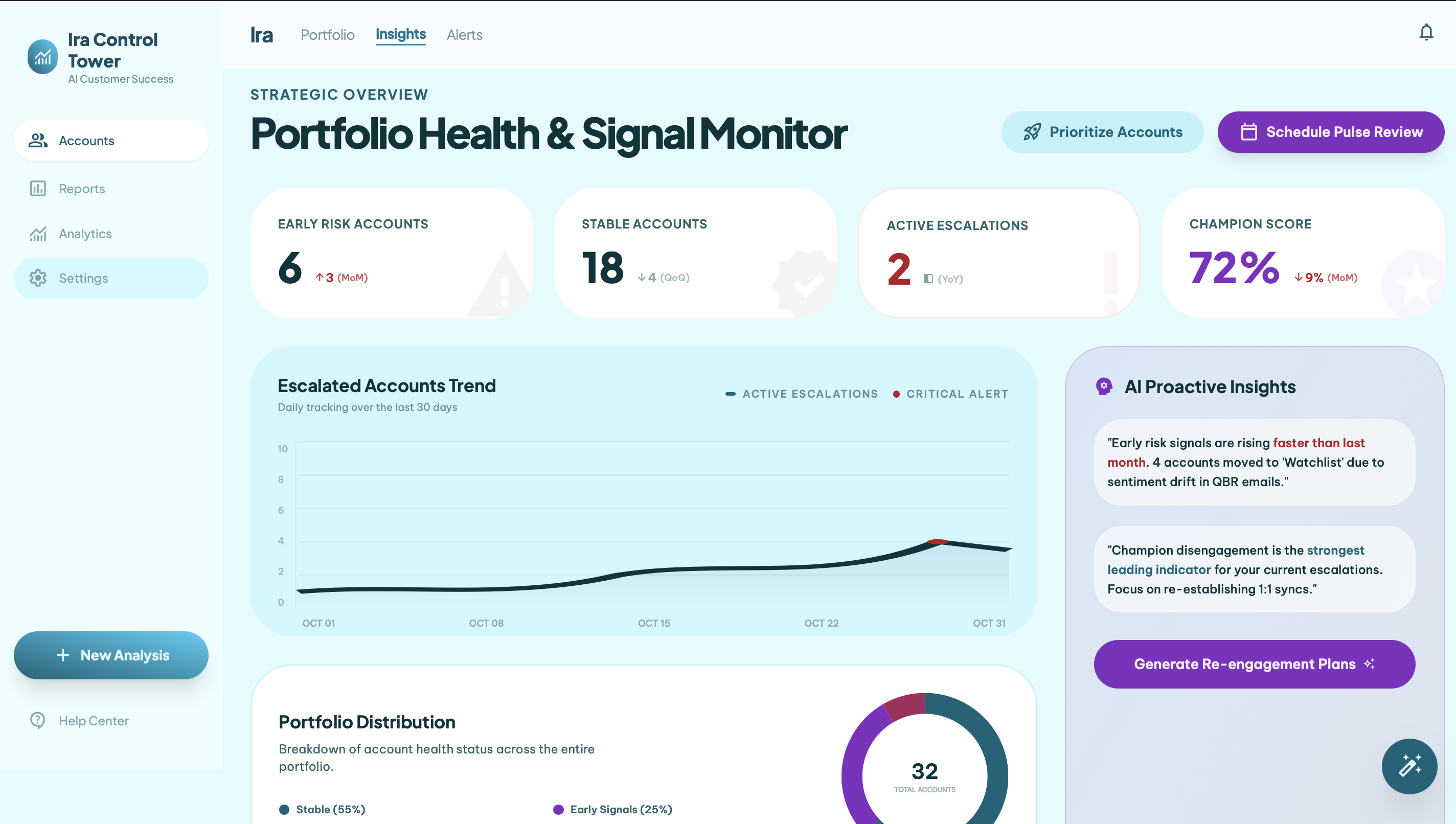Click the OCT 15 axis label

[653, 623]
